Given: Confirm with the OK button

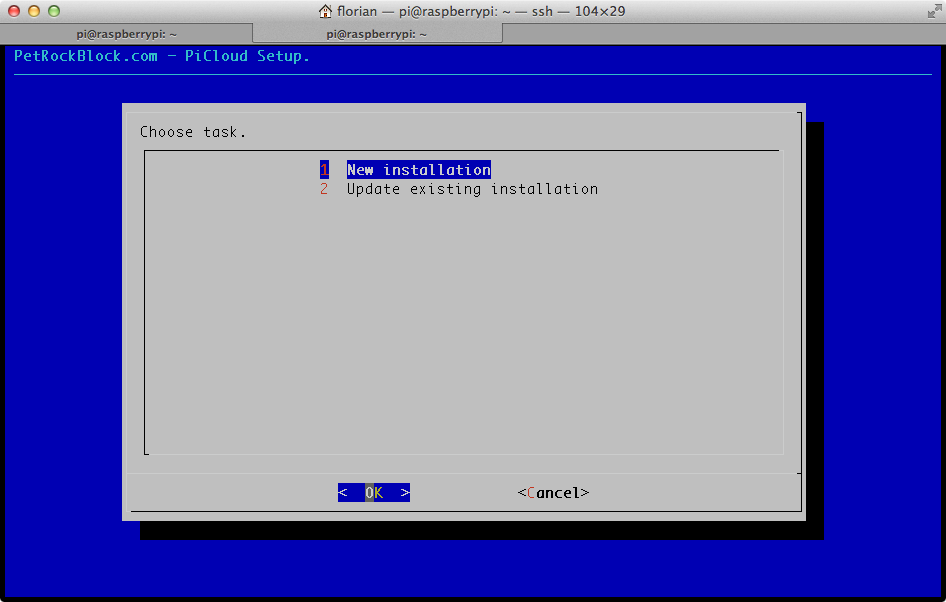Looking at the screenshot, I should (x=373, y=492).
